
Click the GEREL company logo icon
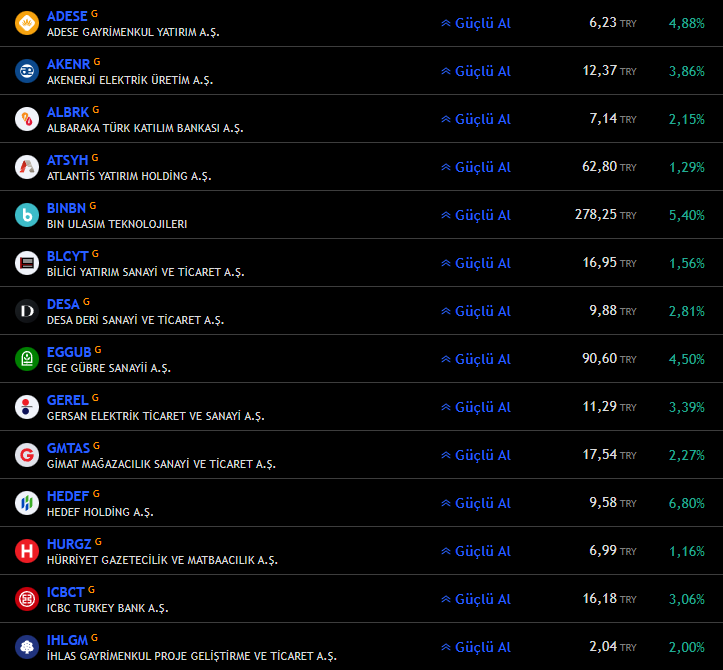[x=27, y=407]
